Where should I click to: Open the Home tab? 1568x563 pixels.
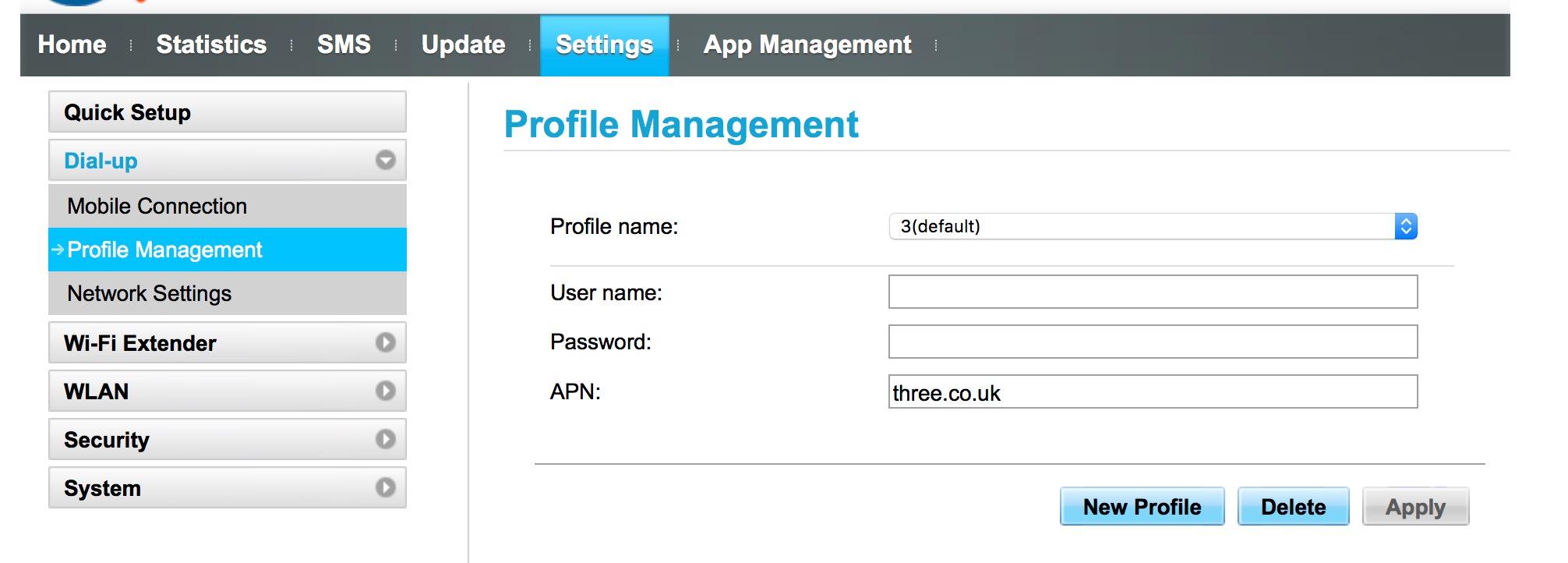[x=72, y=44]
